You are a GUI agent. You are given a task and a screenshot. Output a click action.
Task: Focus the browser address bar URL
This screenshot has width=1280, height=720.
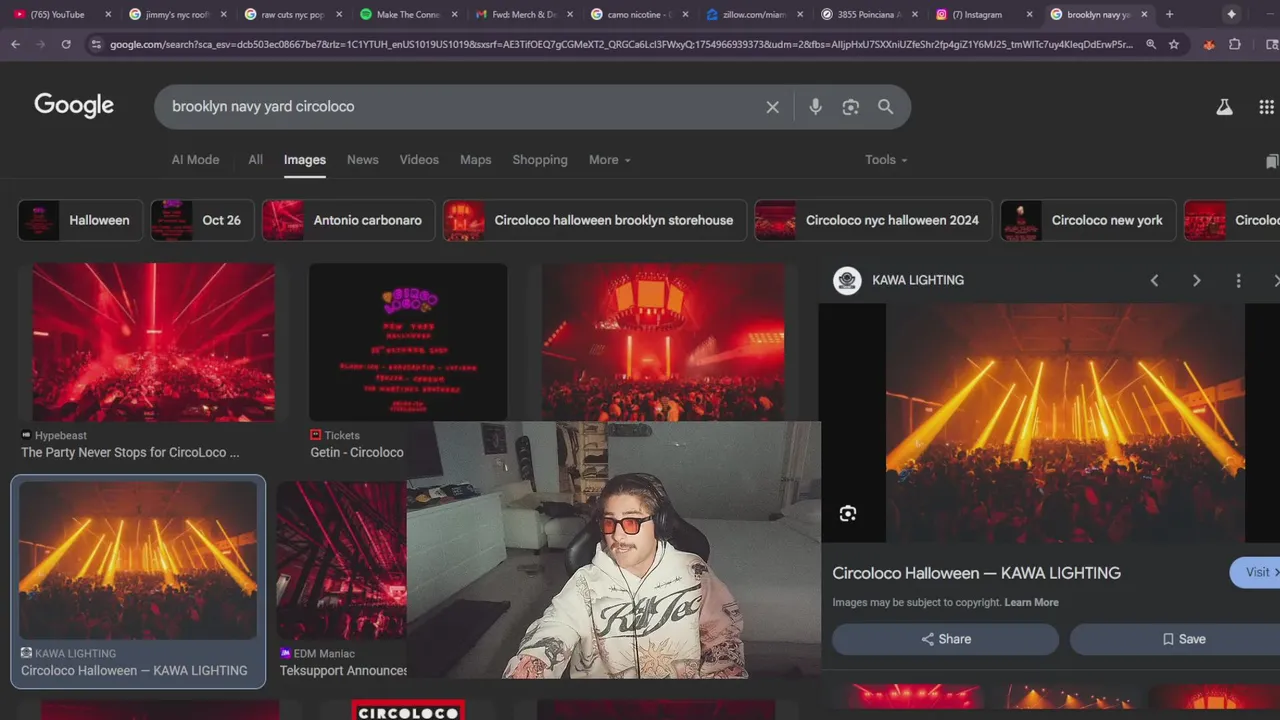(620, 45)
